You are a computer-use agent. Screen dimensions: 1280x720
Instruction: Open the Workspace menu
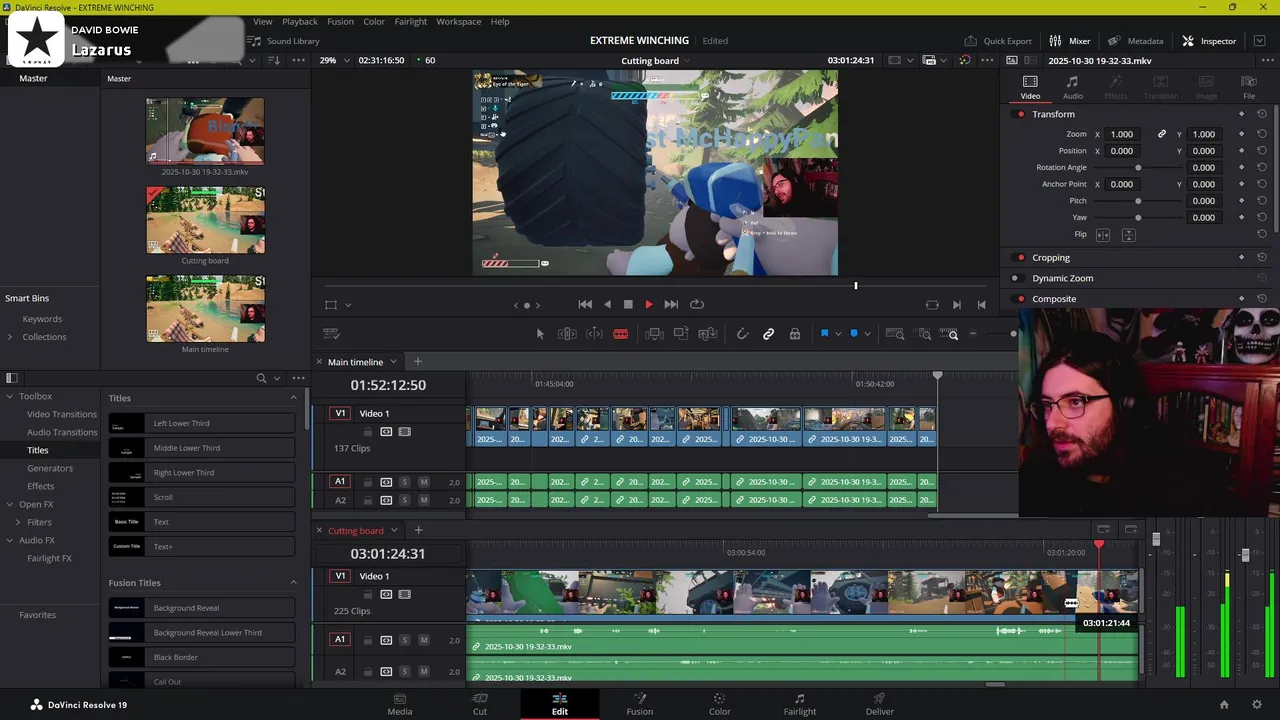pos(458,21)
